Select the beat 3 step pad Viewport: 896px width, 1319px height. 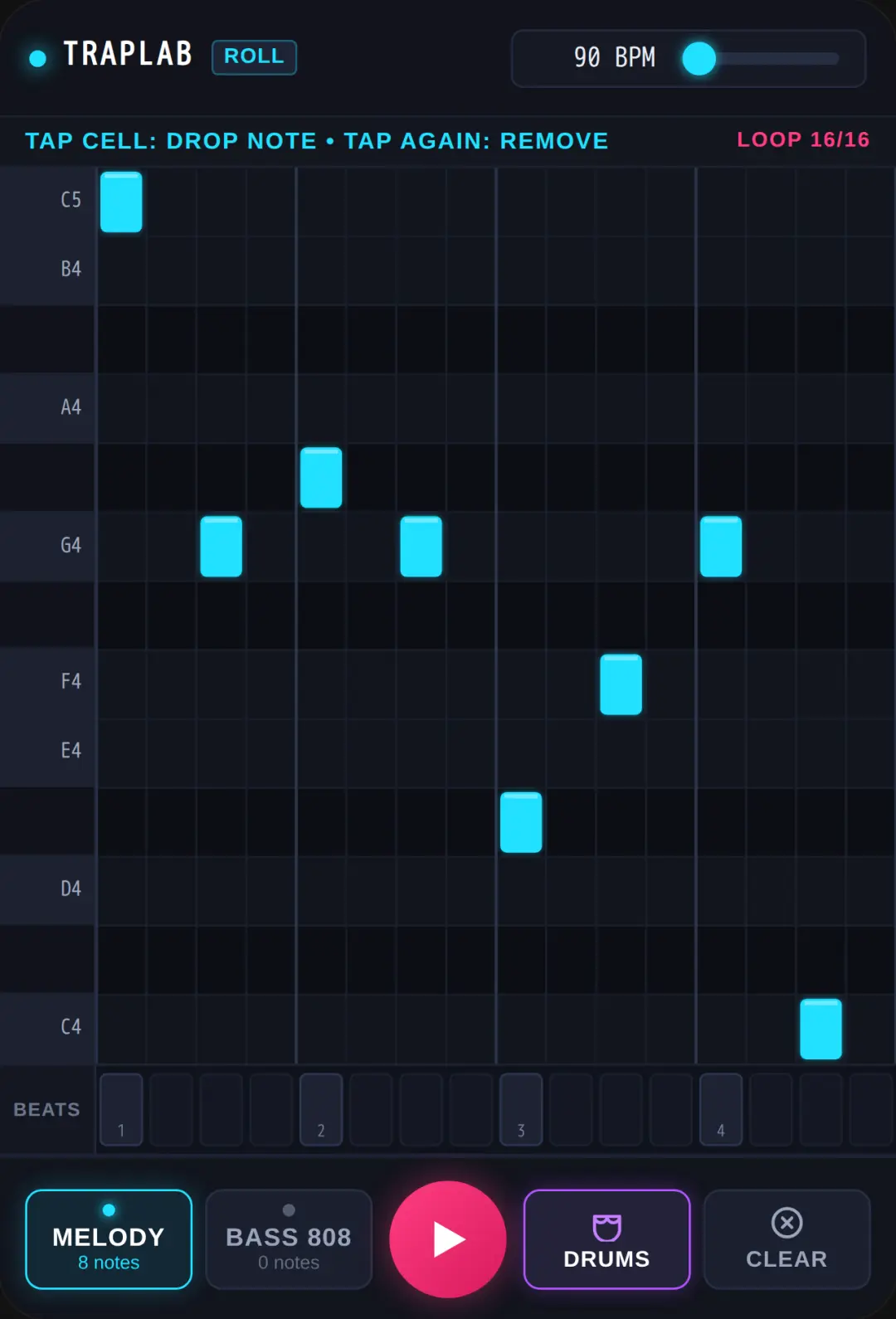click(x=521, y=1109)
